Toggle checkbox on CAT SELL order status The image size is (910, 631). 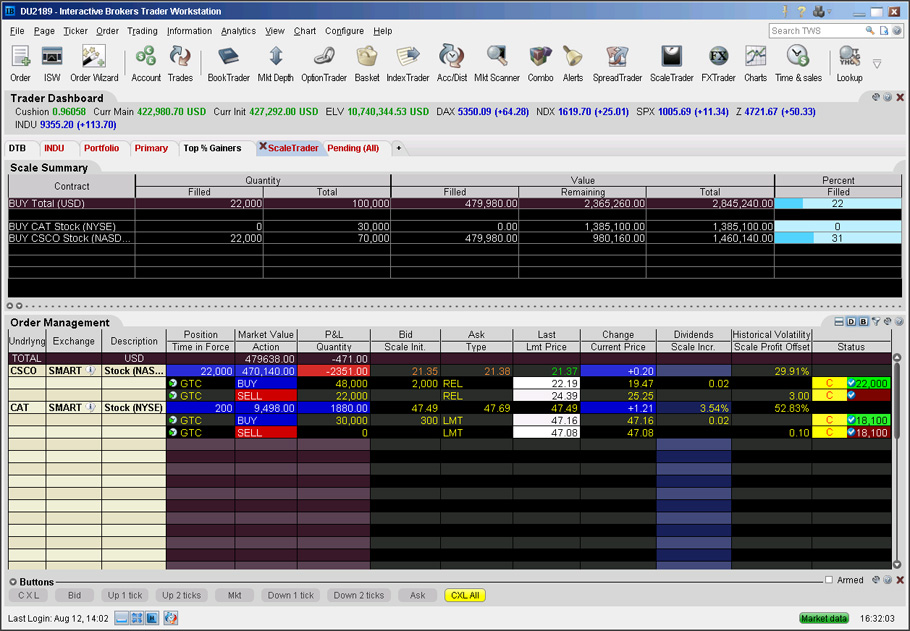click(851, 432)
